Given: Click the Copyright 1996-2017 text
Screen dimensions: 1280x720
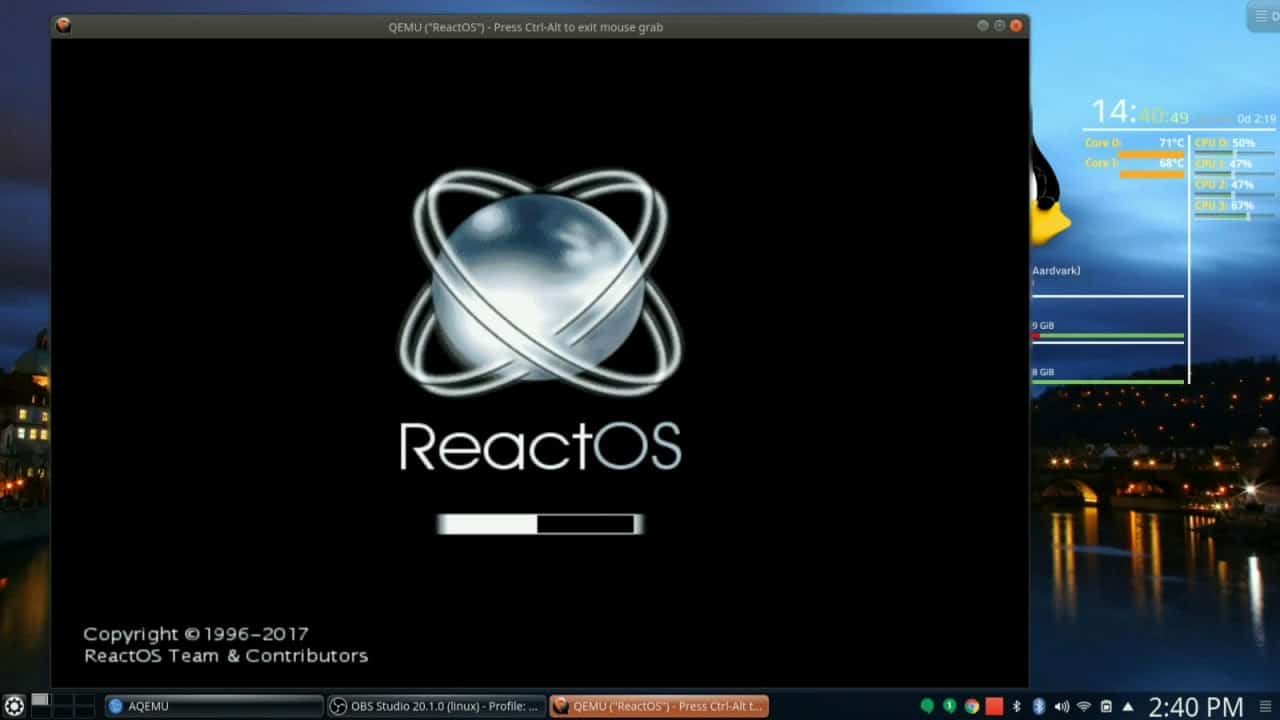Looking at the screenshot, I should pos(196,634).
